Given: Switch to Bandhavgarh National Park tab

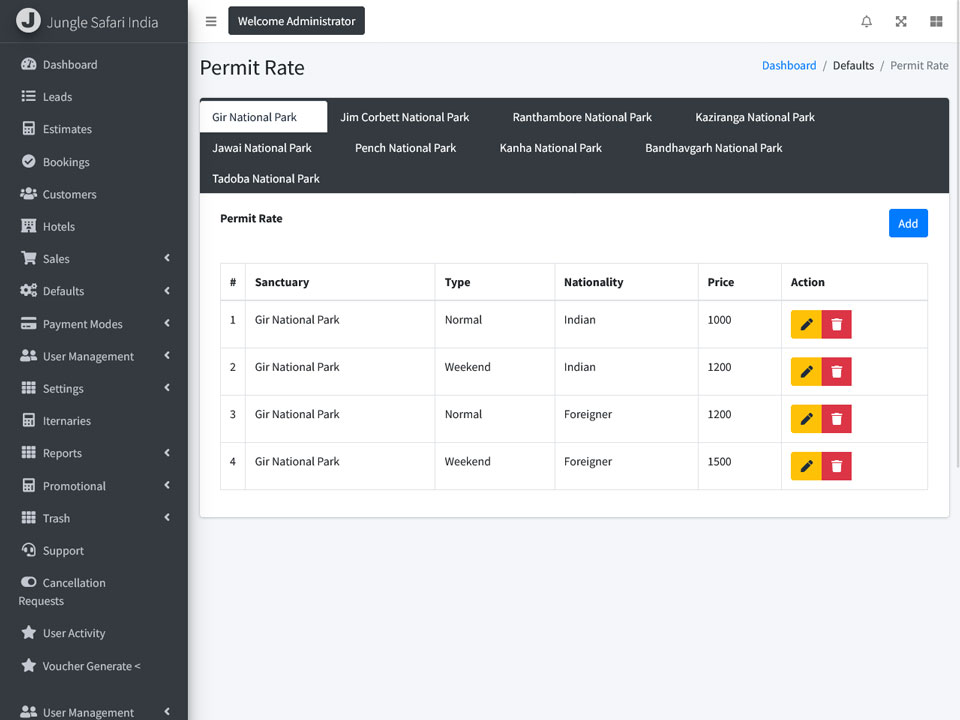Looking at the screenshot, I should point(714,148).
